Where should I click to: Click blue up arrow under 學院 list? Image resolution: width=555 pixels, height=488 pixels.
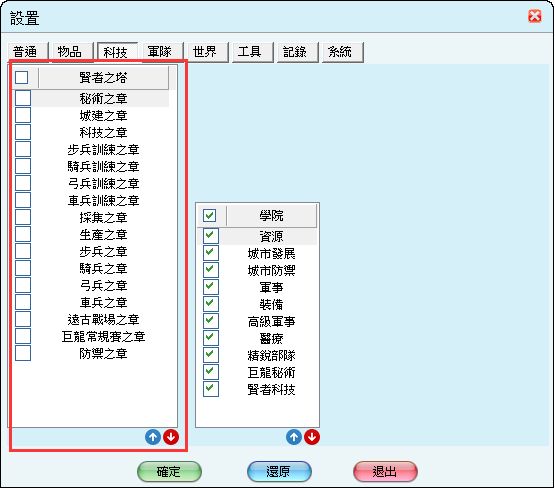[294, 437]
